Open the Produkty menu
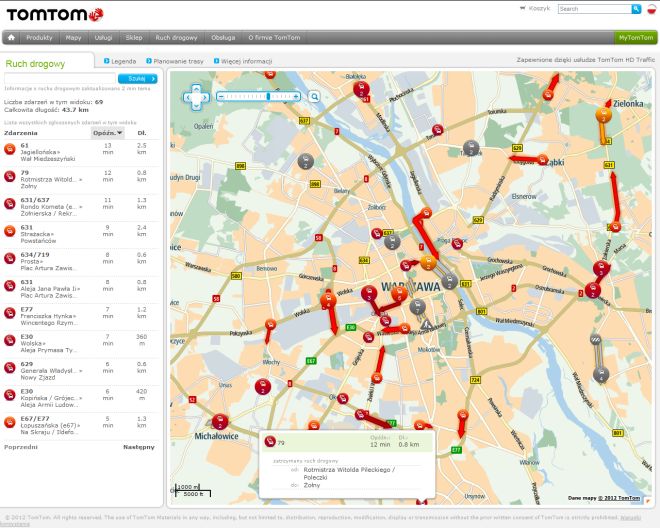This screenshot has height=528, width=660. (x=39, y=37)
